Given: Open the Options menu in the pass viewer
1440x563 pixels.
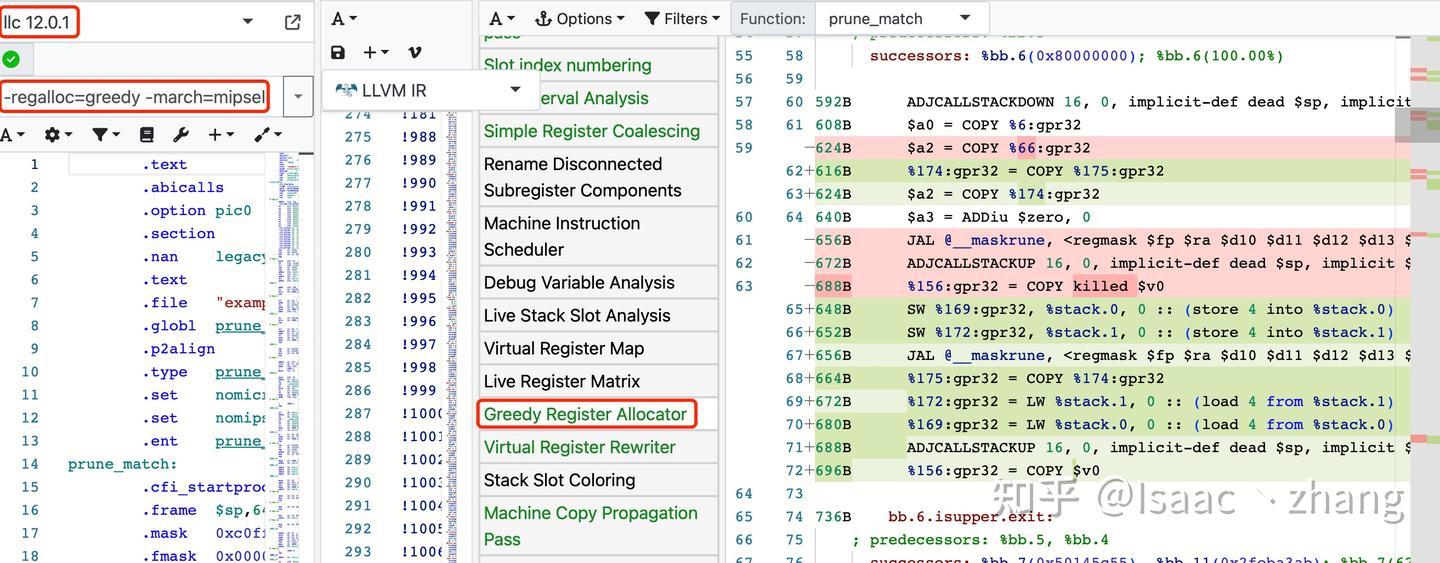Looking at the screenshot, I should click(580, 19).
